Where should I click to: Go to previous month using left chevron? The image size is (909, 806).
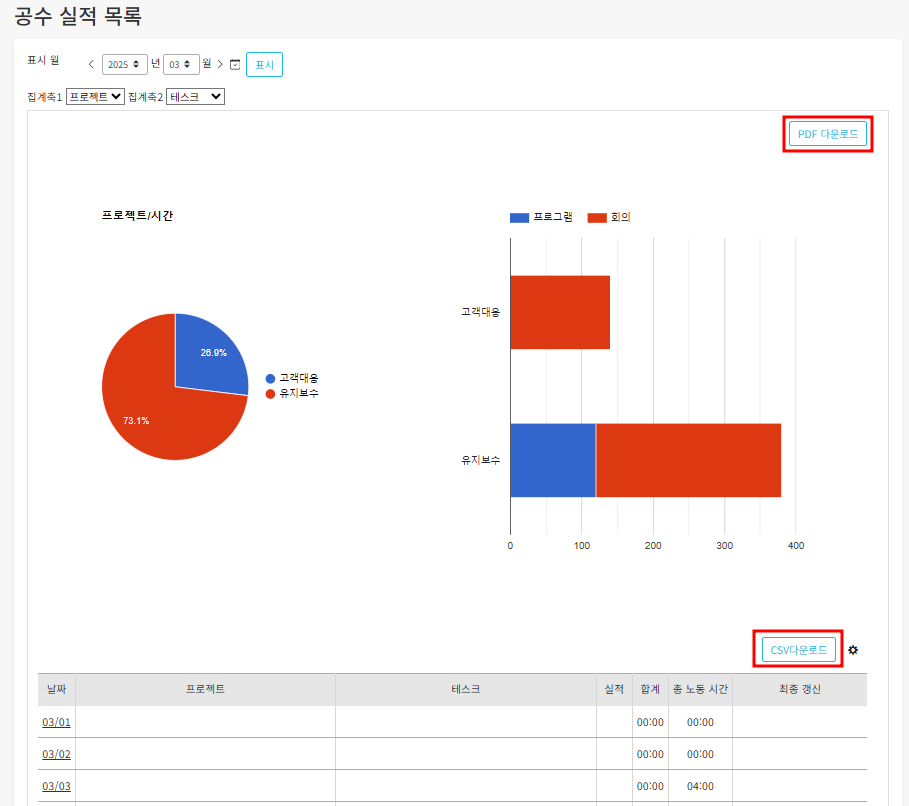click(x=91, y=65)
